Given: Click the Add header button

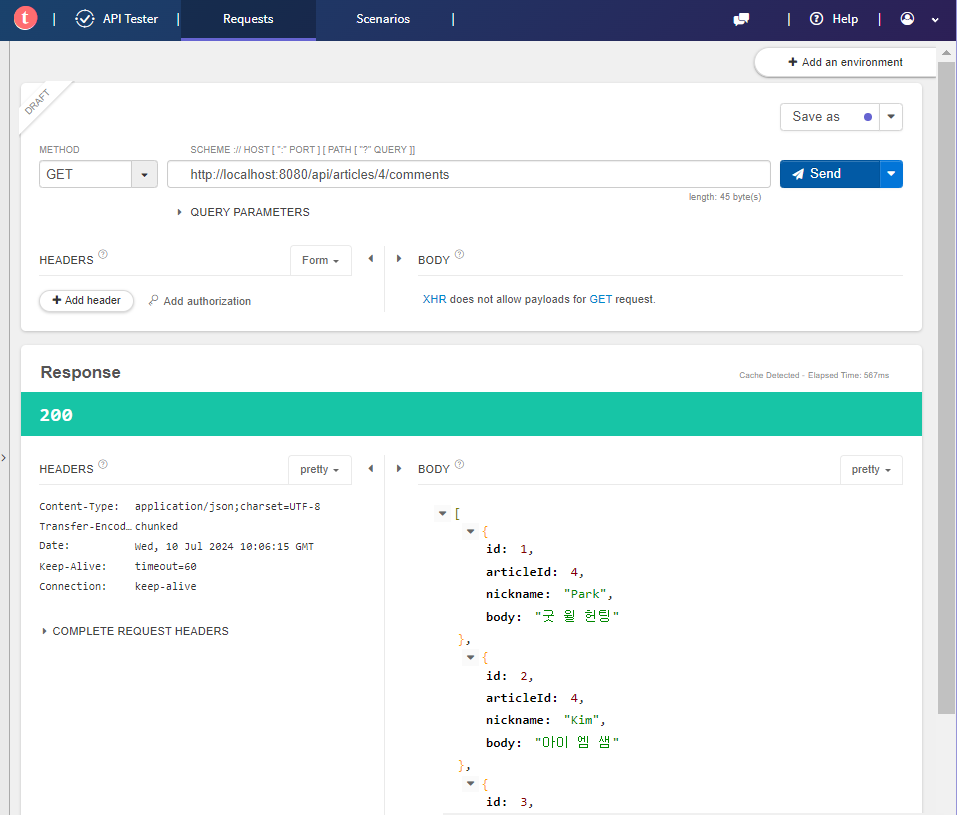Looking at the screenshot, I should point(86,300).
